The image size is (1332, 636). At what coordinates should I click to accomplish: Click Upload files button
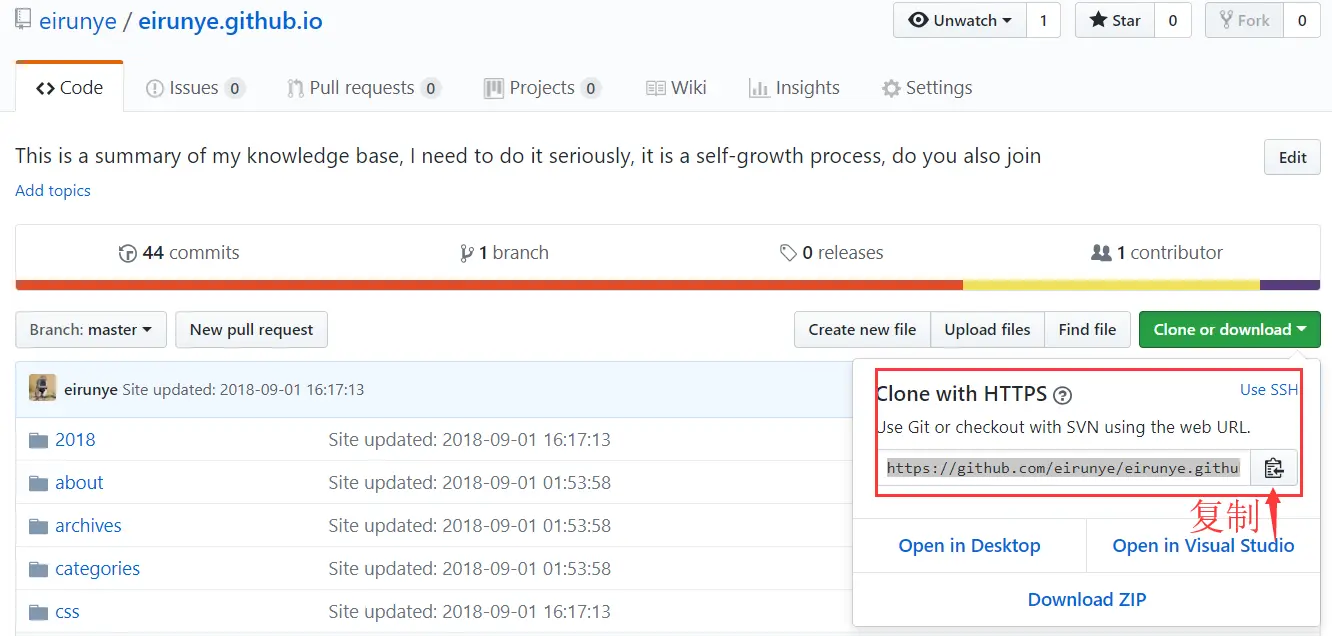[987, 329]
